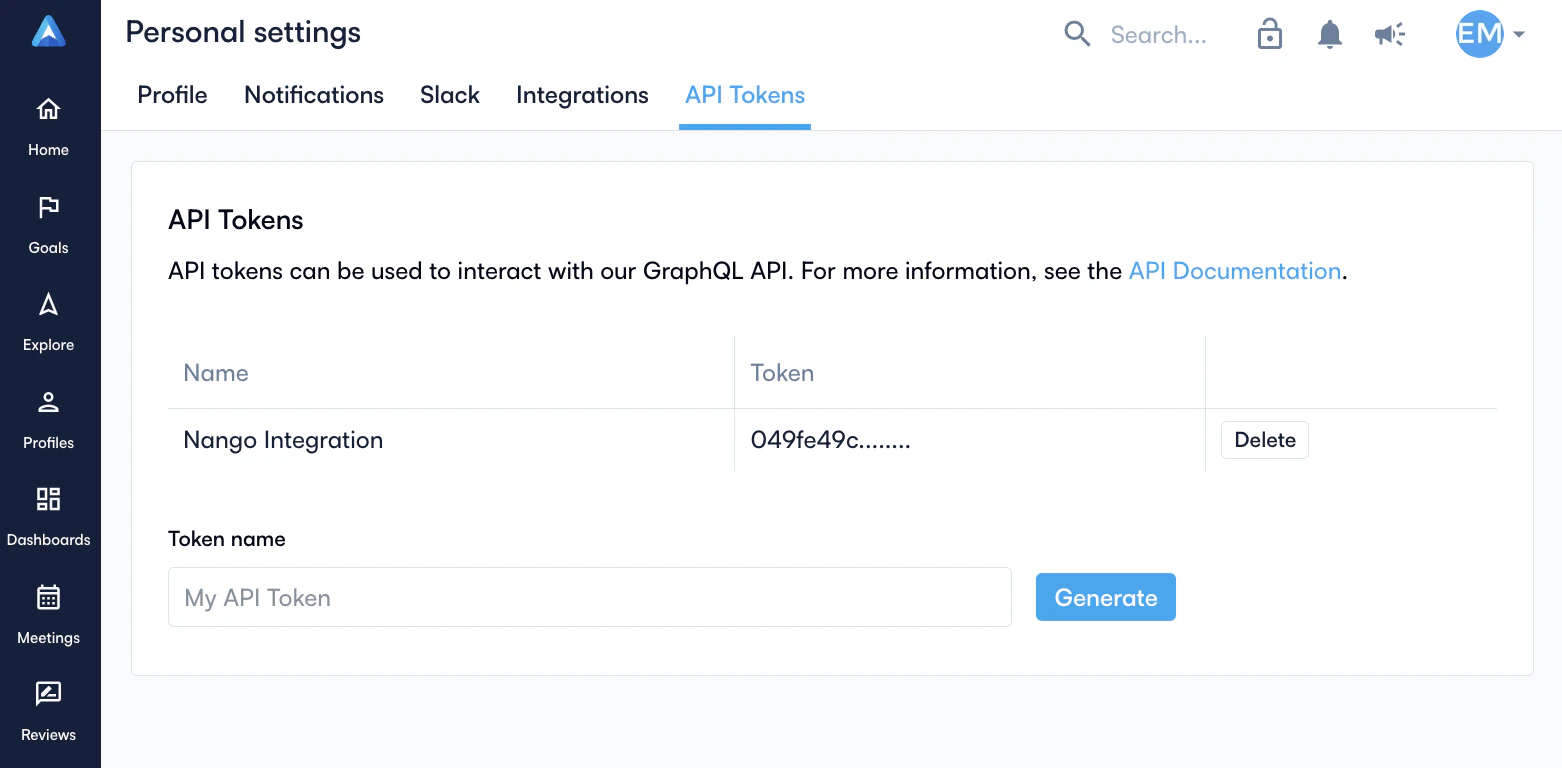Delete the Nango Integration token

1264,440
